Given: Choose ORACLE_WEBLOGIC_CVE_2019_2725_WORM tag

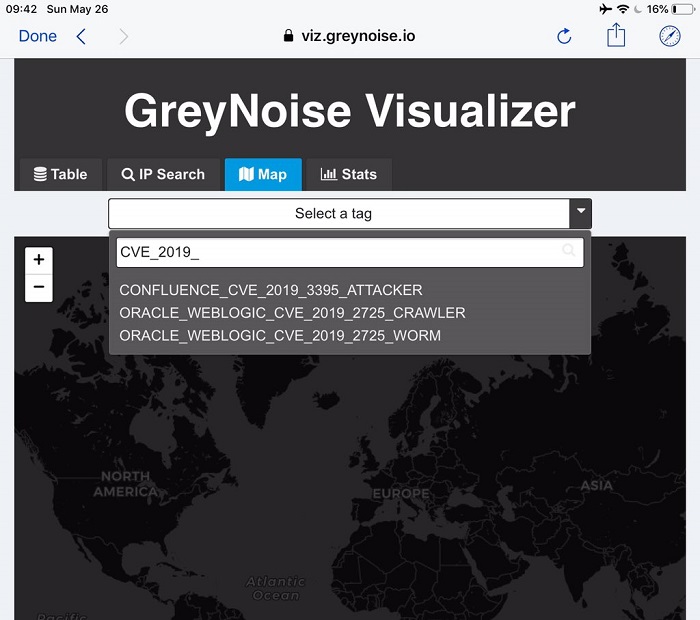Looking at the screenshot, I should [280, 336].
